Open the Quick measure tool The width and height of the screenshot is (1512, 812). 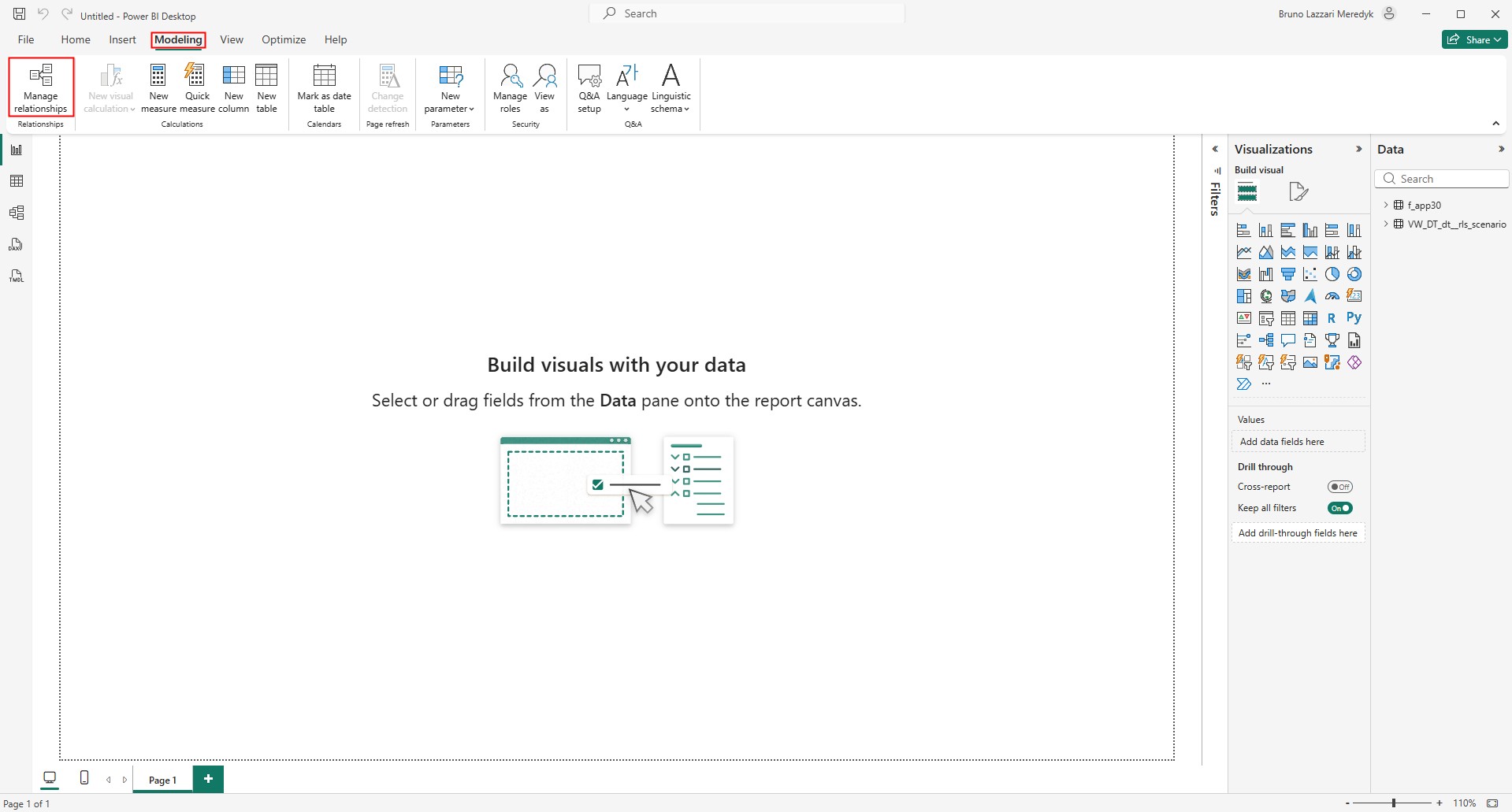[x=197, y=87]
